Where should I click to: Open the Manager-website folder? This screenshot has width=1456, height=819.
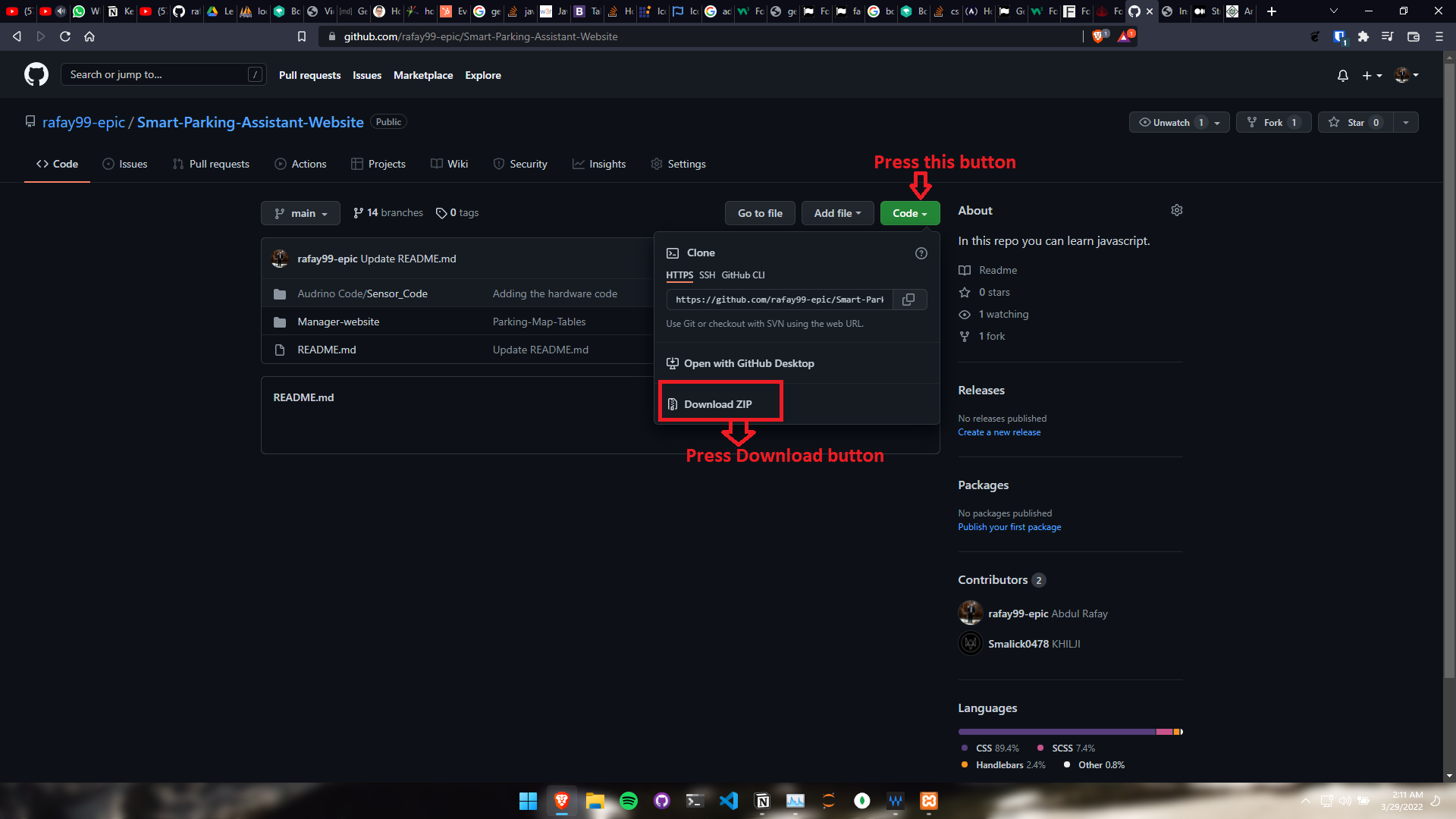(338, 322)
